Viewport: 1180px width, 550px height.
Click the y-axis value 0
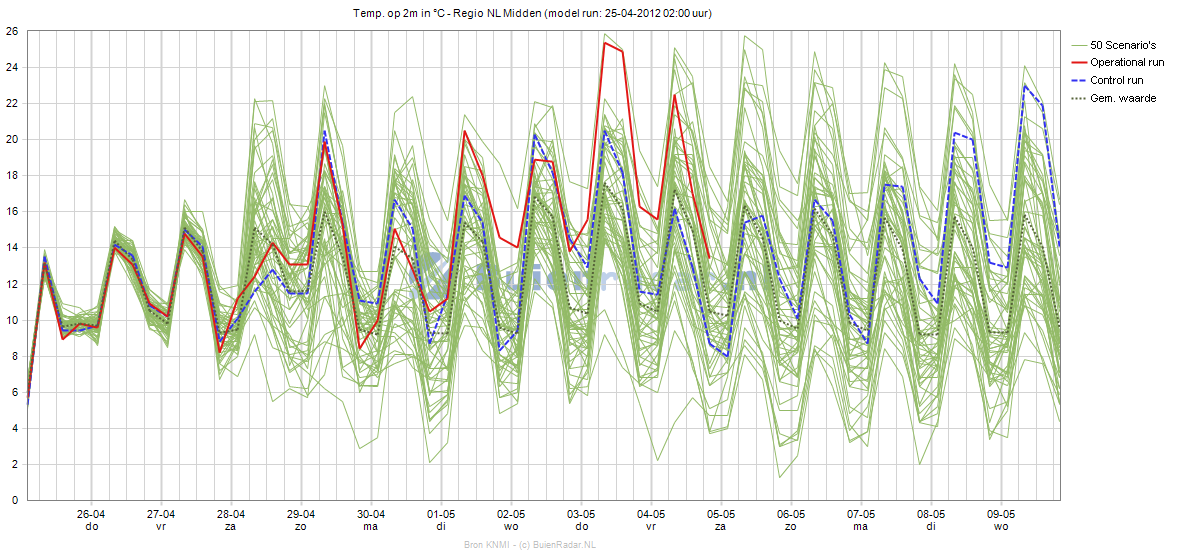[x=15, y=501]
